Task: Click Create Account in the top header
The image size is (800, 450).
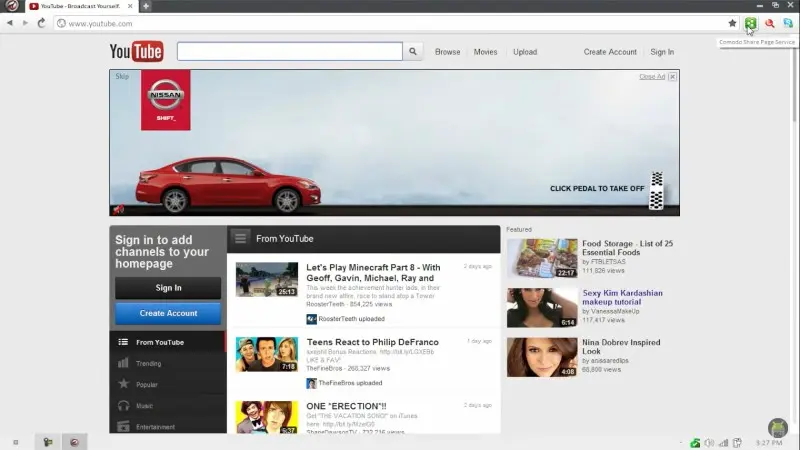Action: coord(610,52)
